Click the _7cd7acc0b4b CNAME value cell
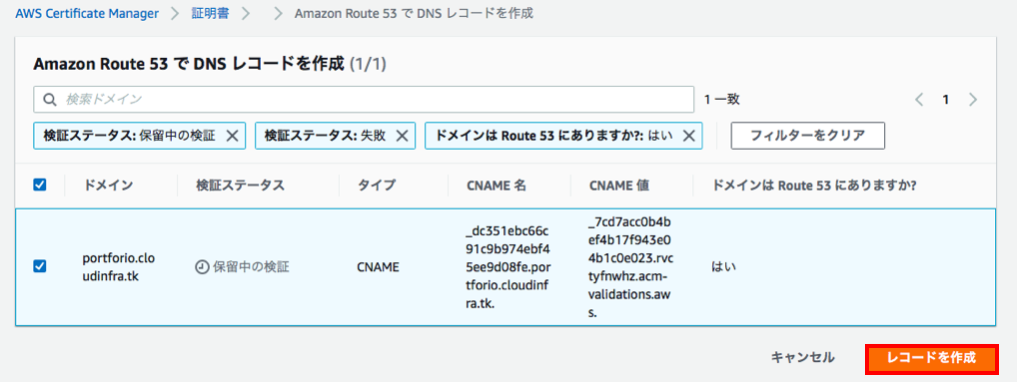Image resolution: width=1017 pixels, height=382 pixels. point(631,267)
